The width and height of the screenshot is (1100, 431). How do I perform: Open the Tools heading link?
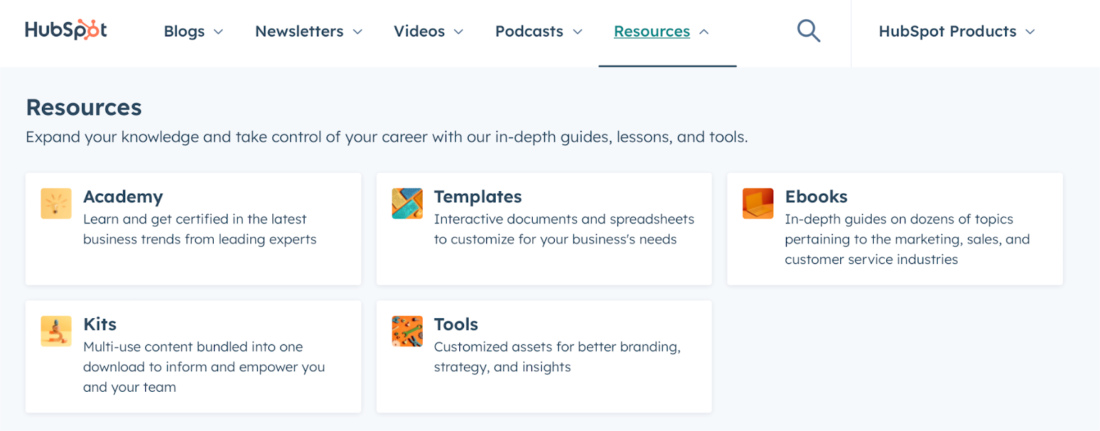point(456,324)
